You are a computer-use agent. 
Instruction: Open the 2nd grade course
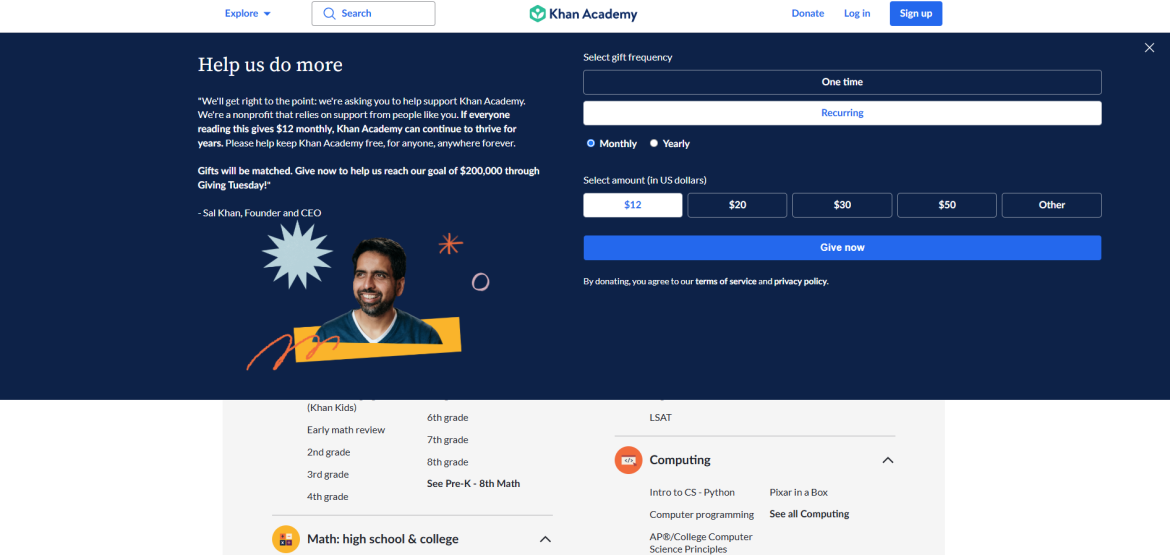point(328,452)
